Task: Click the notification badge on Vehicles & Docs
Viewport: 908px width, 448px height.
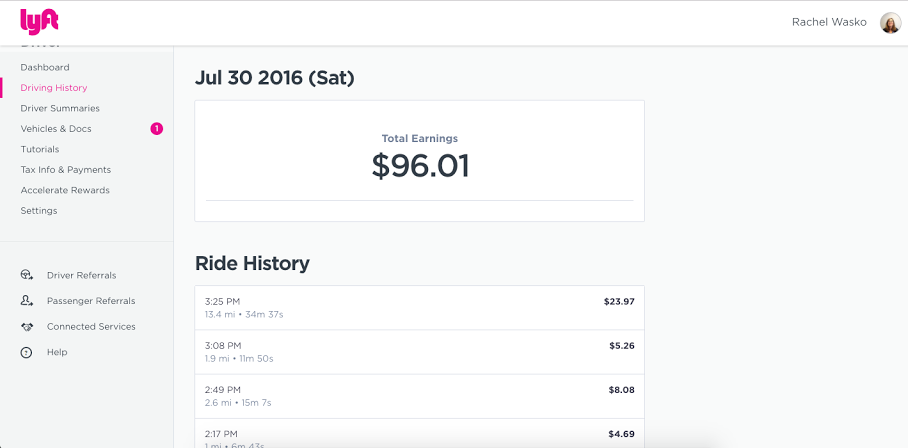Action: 156,128
